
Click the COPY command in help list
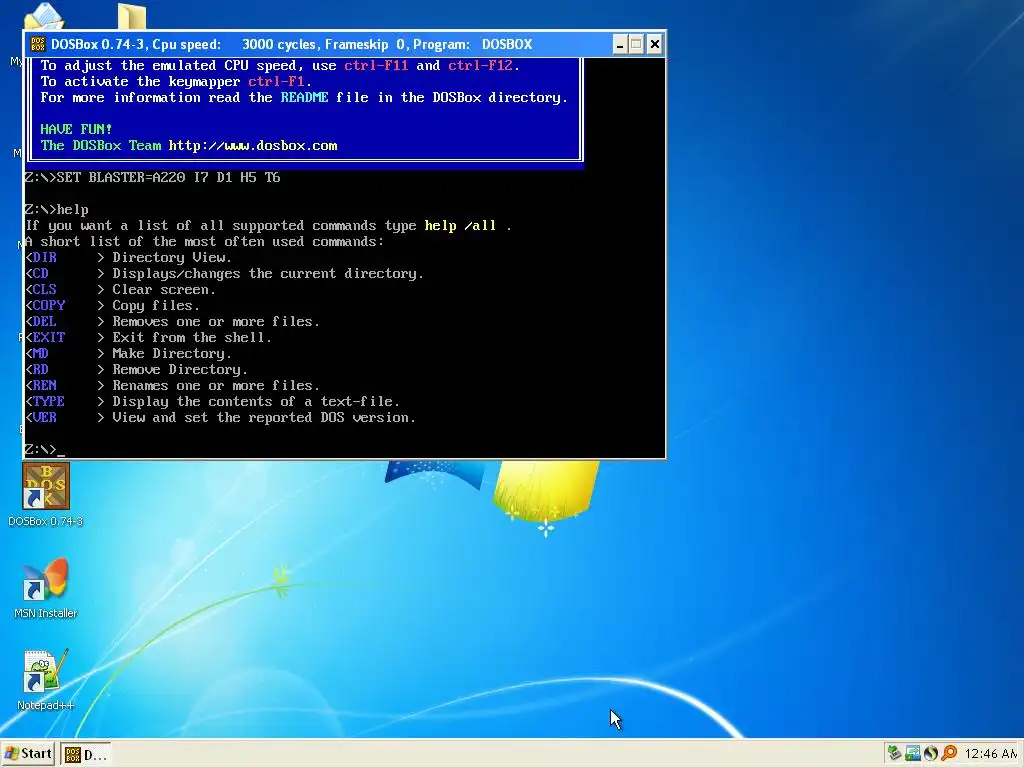pyautogui.click(x=48, y=306)
